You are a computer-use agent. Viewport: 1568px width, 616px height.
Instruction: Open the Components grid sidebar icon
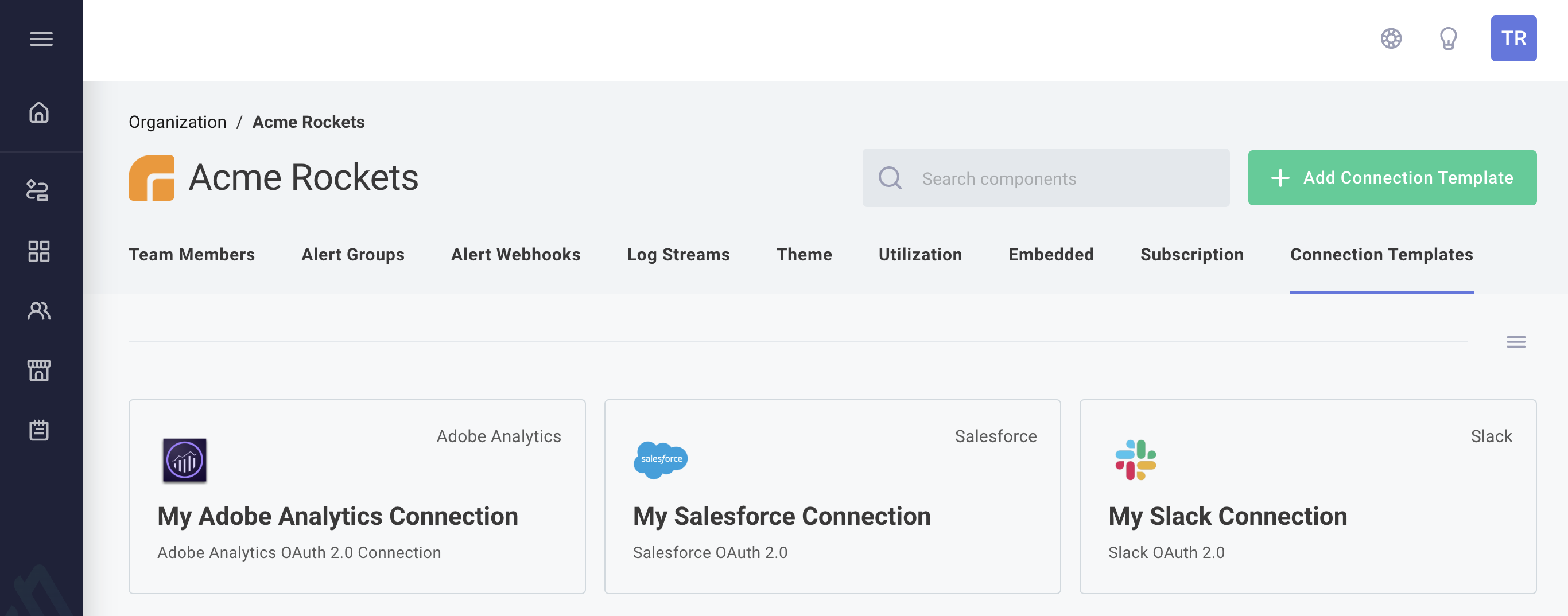[x=39, y=251]
